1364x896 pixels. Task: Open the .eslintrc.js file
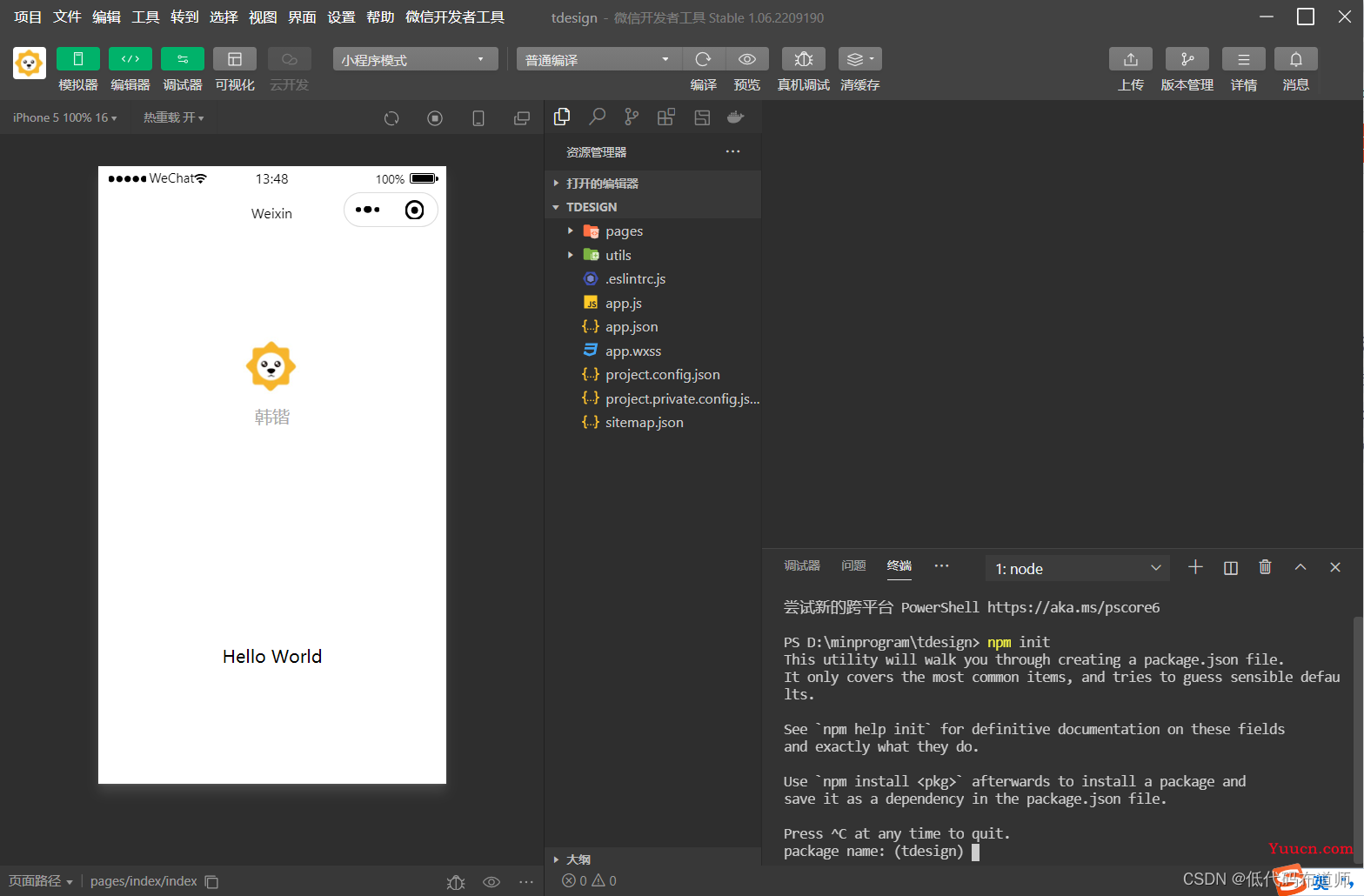pyautogui.click(x=653, y=279)
